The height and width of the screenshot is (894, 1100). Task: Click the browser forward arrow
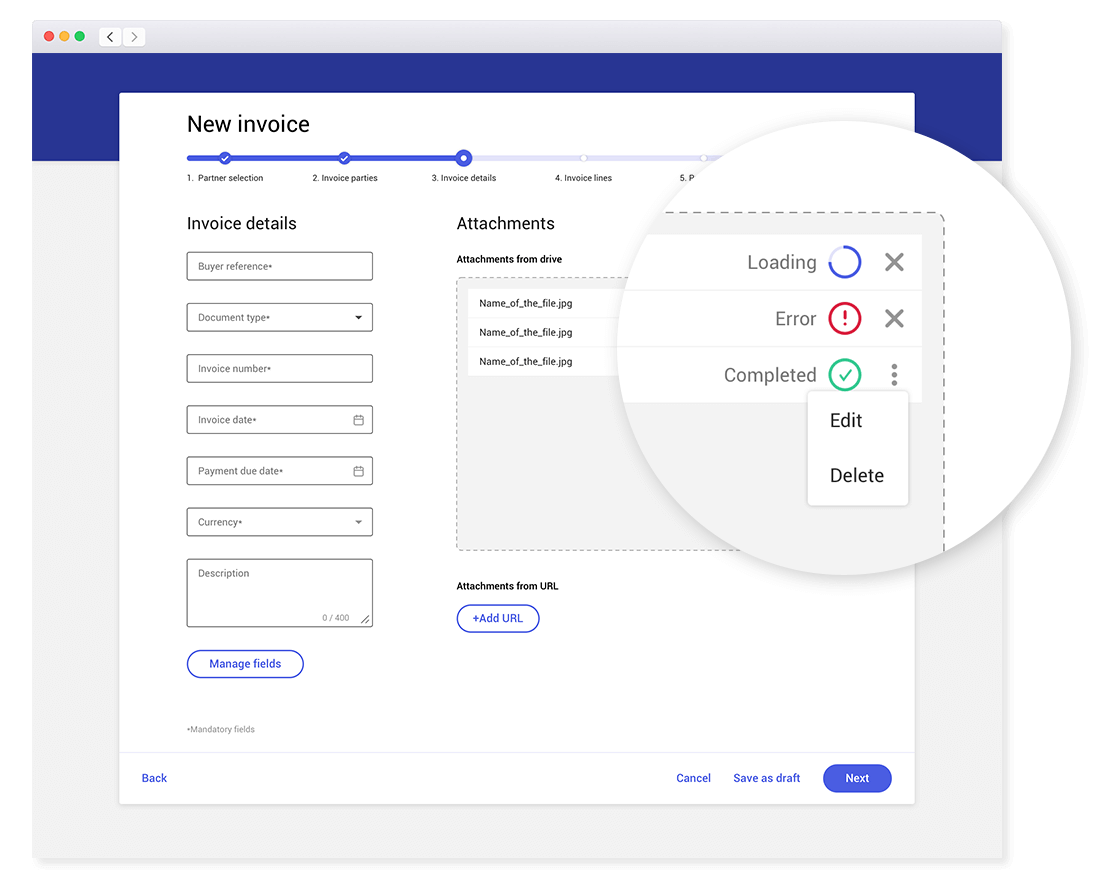[x=135, y=37]
